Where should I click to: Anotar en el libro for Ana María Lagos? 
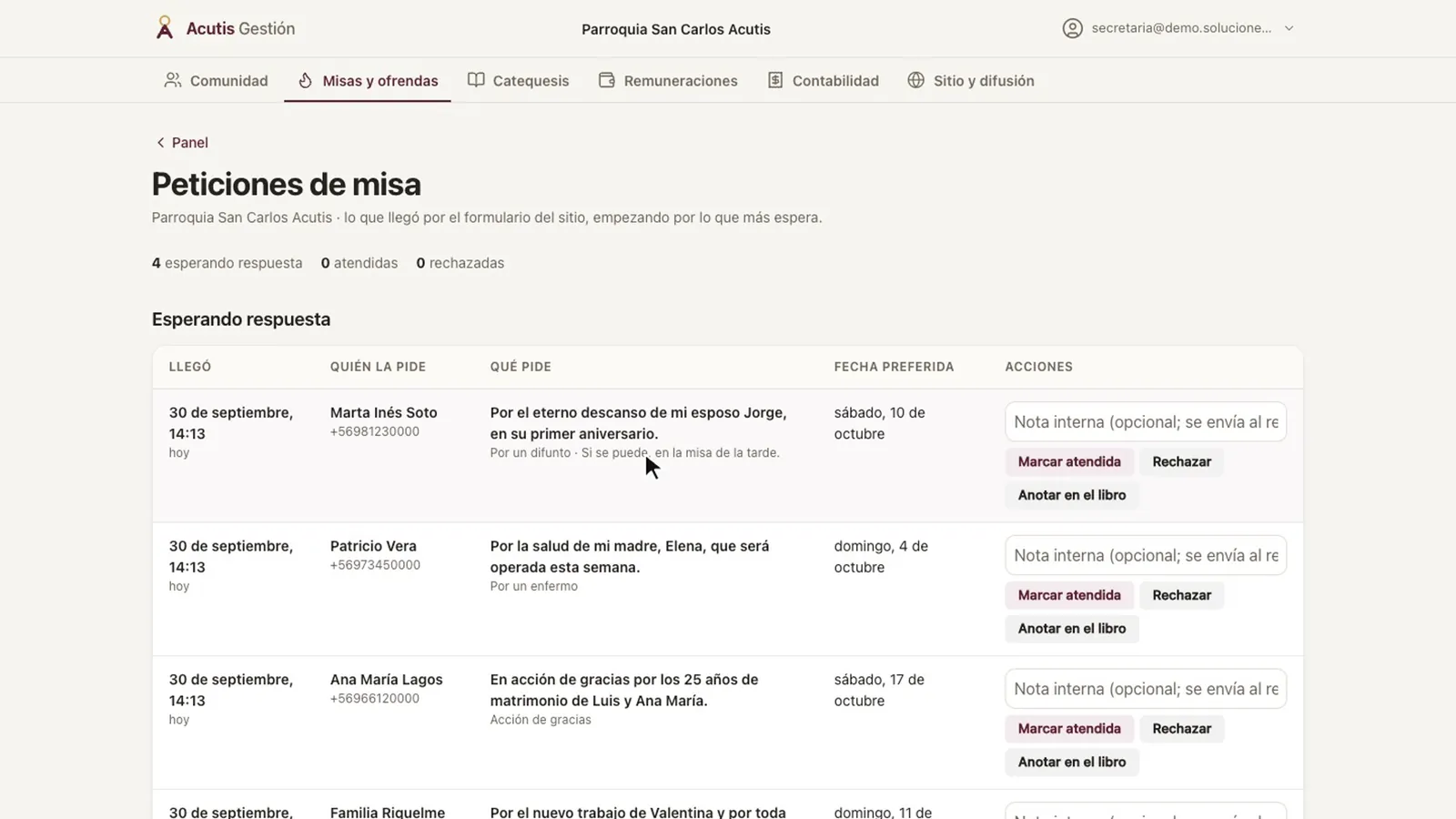(x=1072, y=763)
